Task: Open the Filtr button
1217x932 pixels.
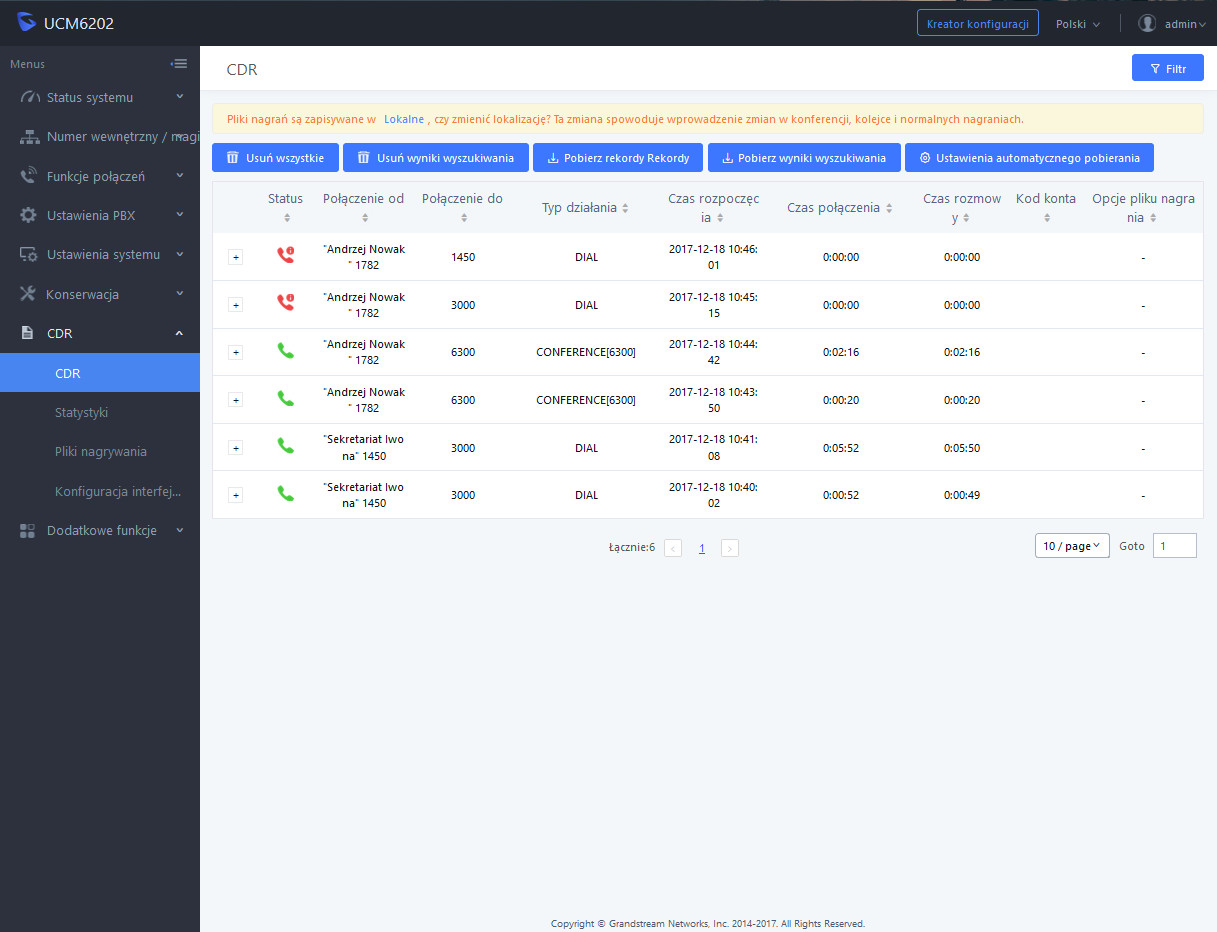Action: coord(1167,68)
